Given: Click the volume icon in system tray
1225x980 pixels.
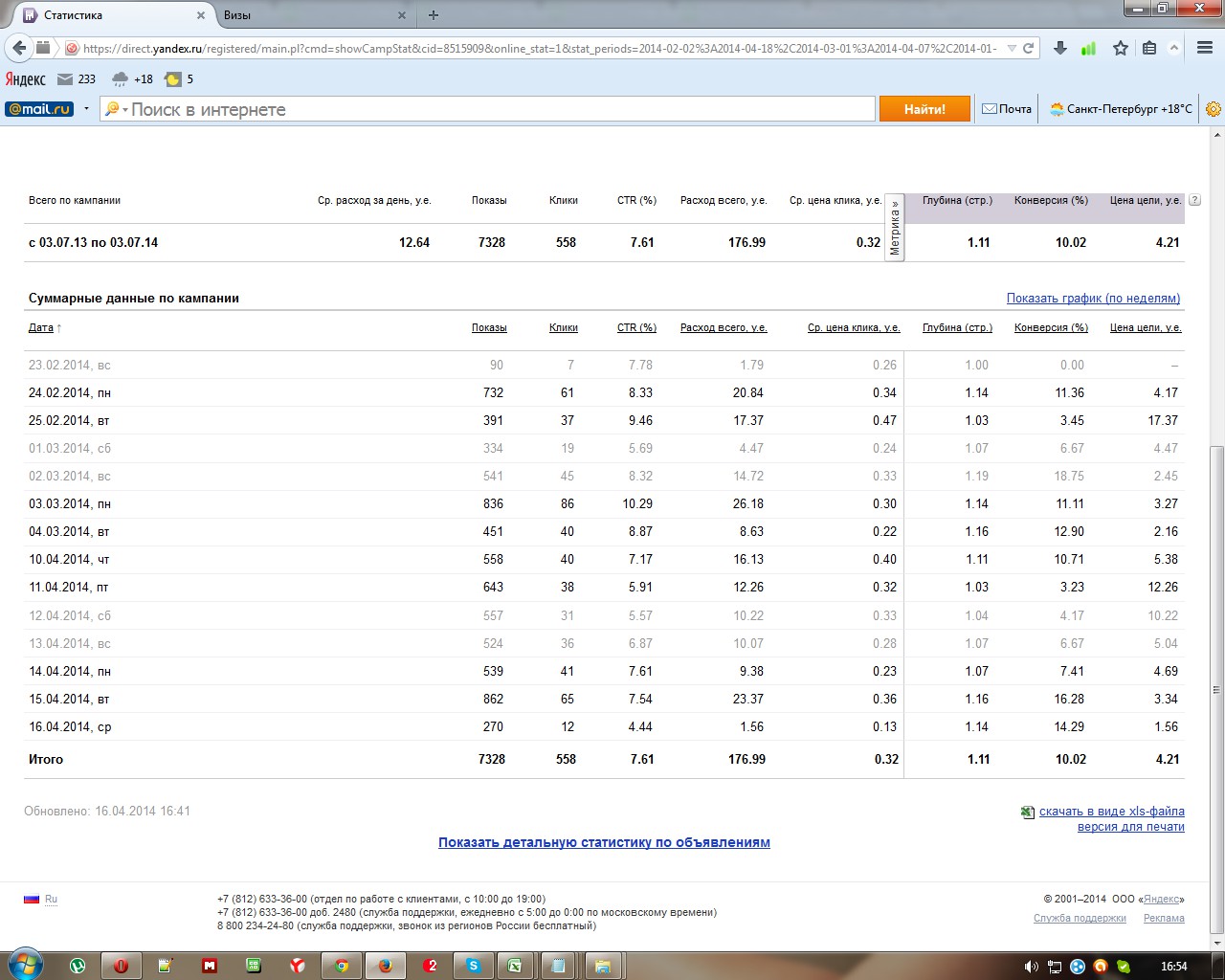Looking at the screenshot, I should point(1032,967).
